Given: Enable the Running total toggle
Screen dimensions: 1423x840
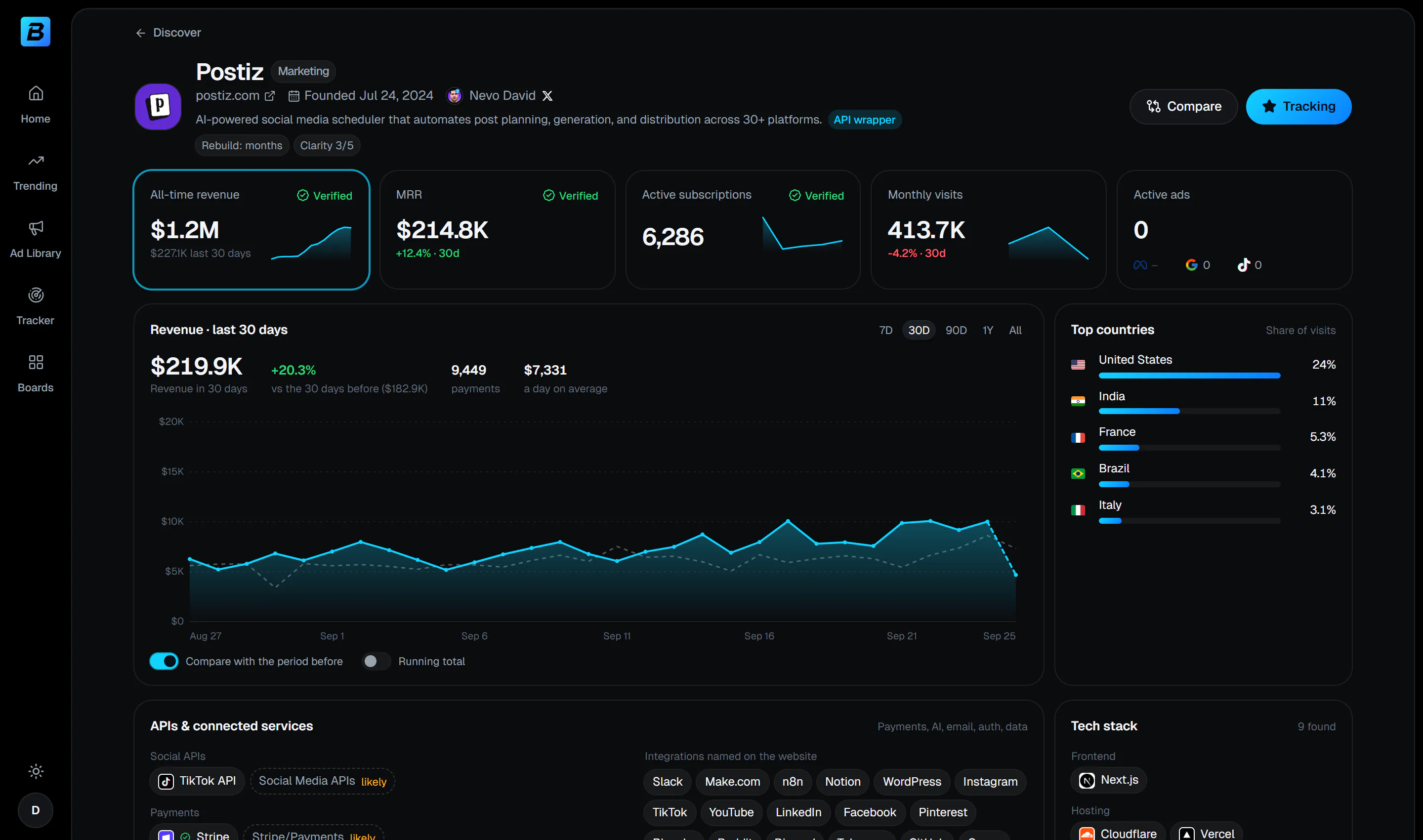Looking at the screenshot, I should [377, 661].
